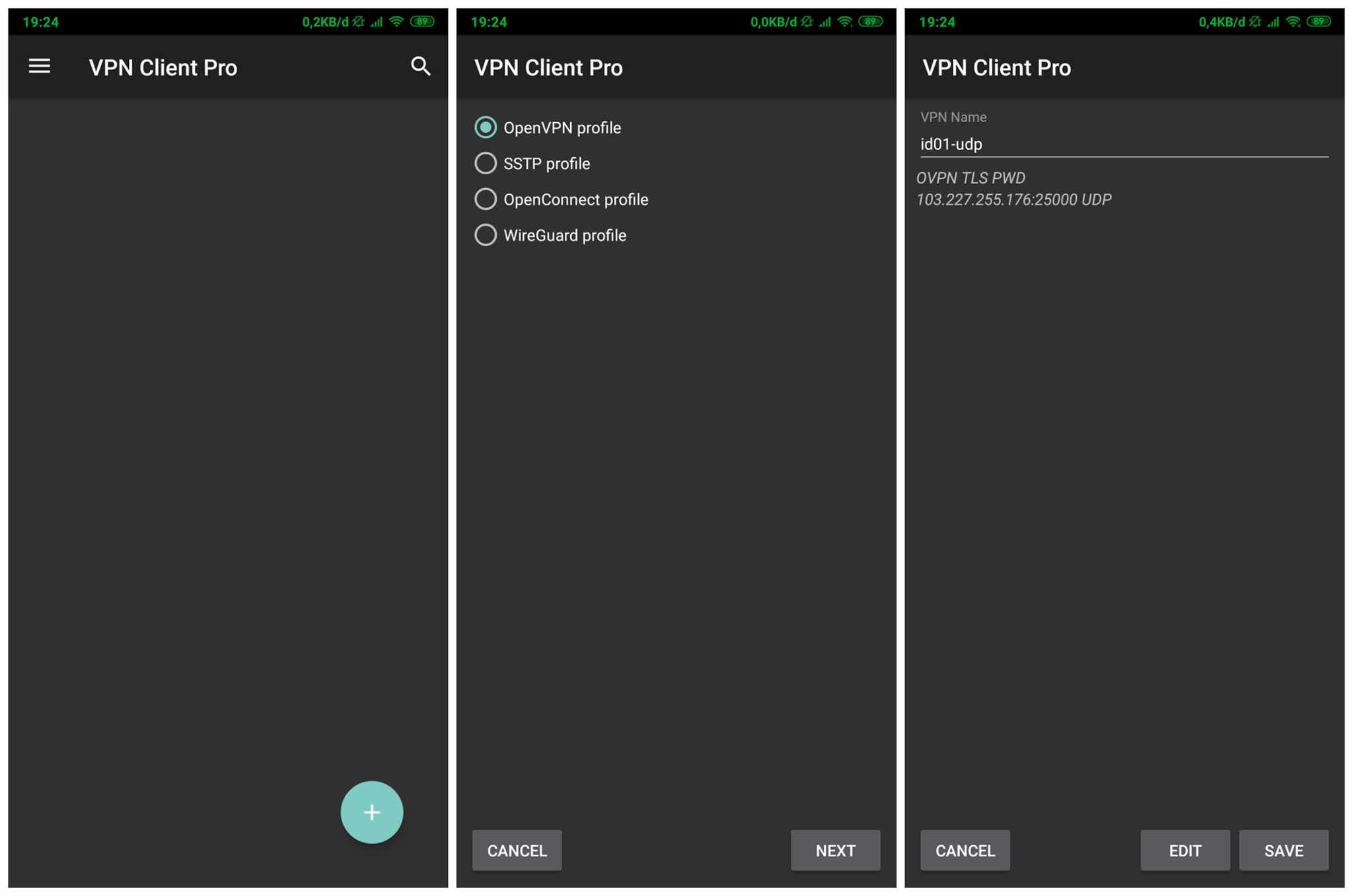Tap the Wi-Fi icon in middle screen

(845, 22)
